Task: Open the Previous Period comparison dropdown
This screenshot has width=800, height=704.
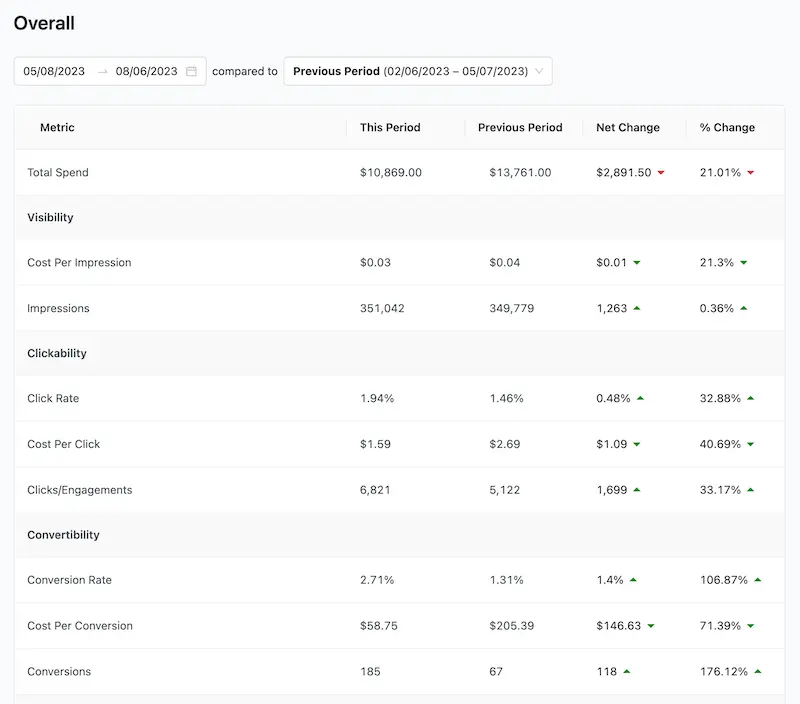Action: [x=417, y=71]
